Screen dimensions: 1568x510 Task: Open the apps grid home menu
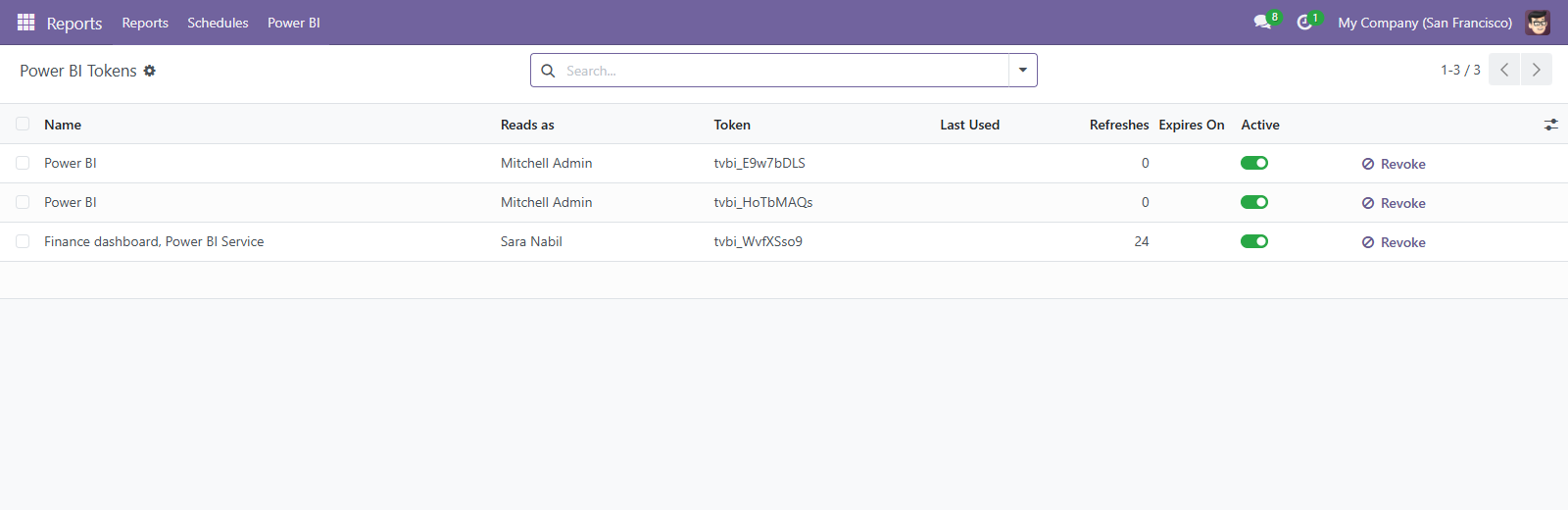click(x=26, y=23)
